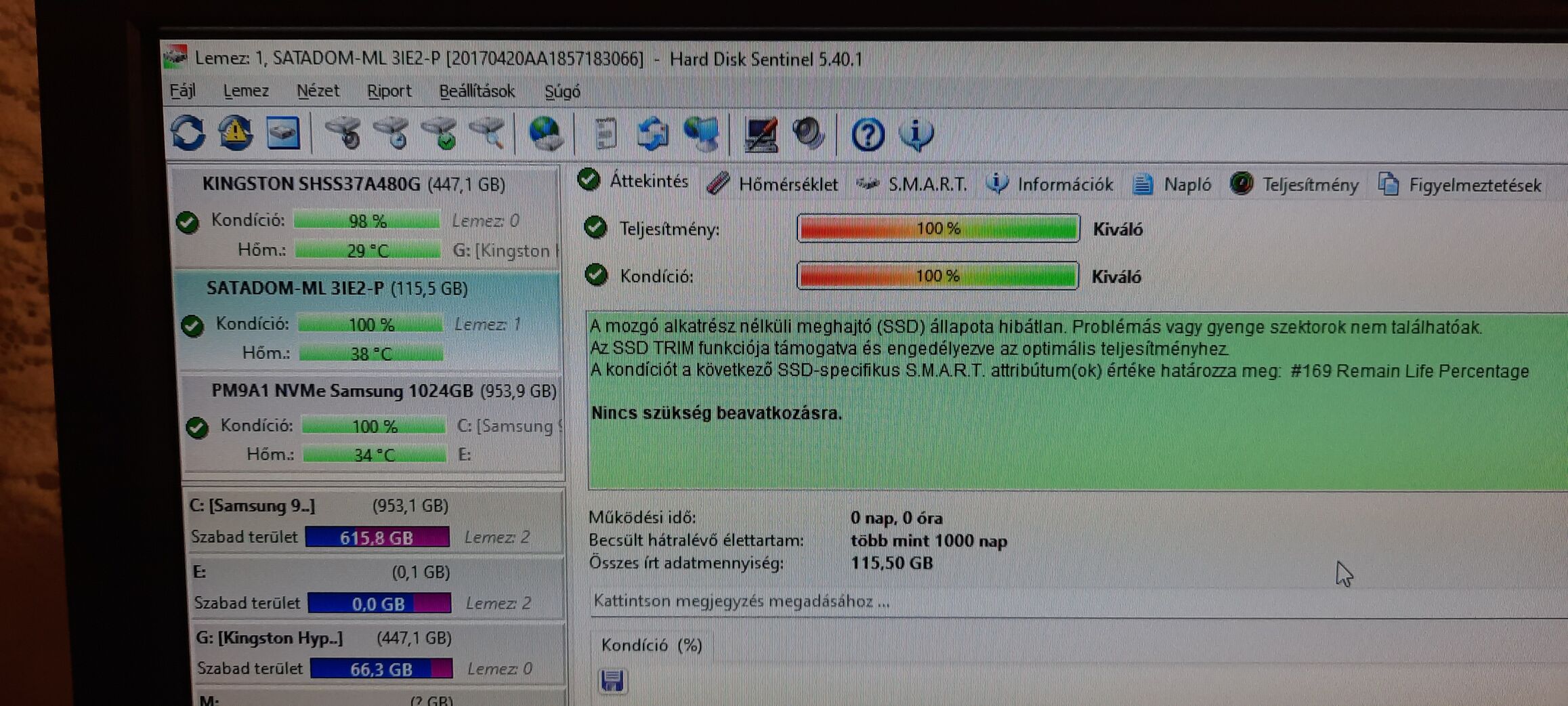Click the 34 °C temperature bar
1568x706 pixels.
tap(375, 454)
